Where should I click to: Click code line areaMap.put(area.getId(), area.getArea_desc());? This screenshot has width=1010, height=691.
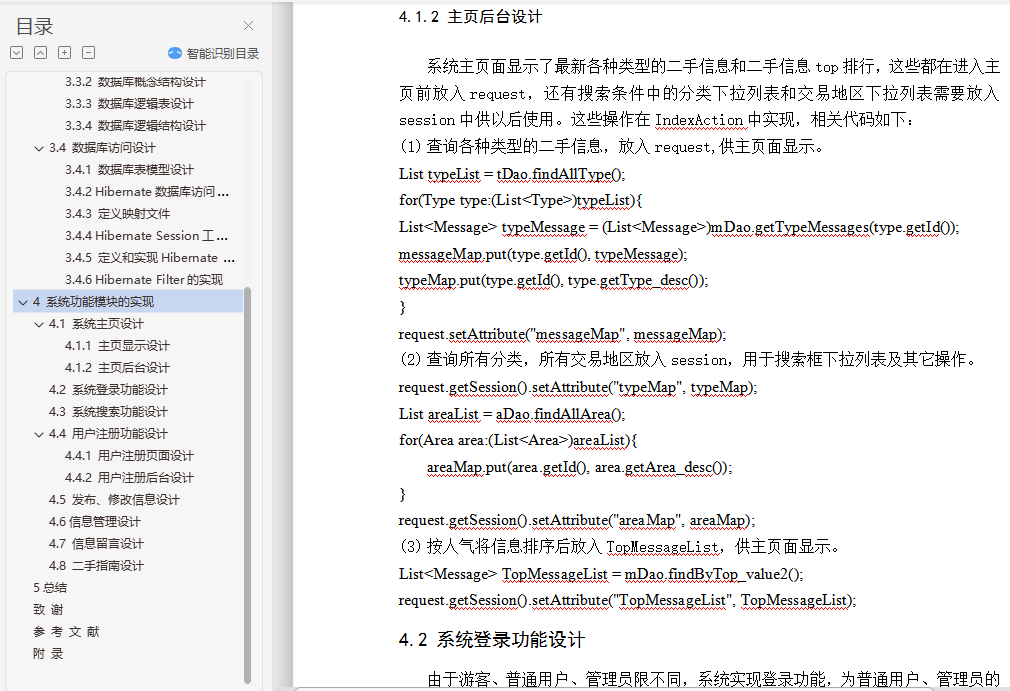[x=580, y=468]
